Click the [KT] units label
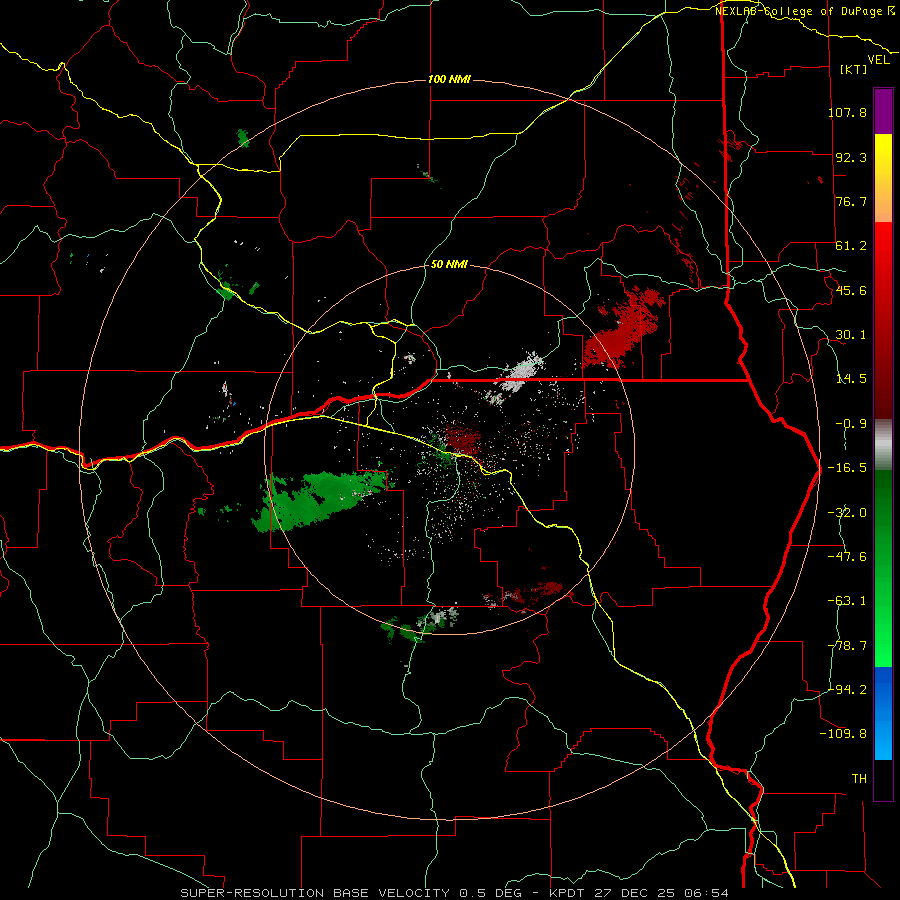 tap(853, 69)
